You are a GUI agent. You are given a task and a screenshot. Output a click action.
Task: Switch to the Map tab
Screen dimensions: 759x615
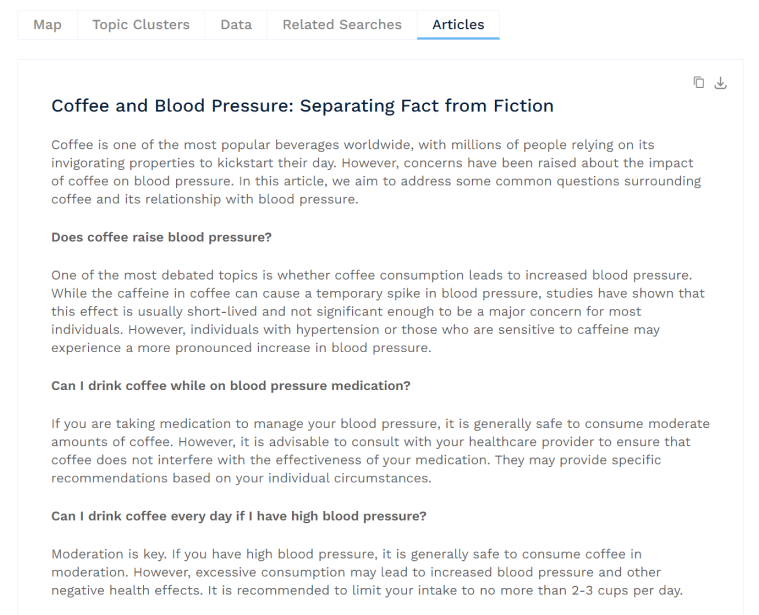click(x=47, y=25)
